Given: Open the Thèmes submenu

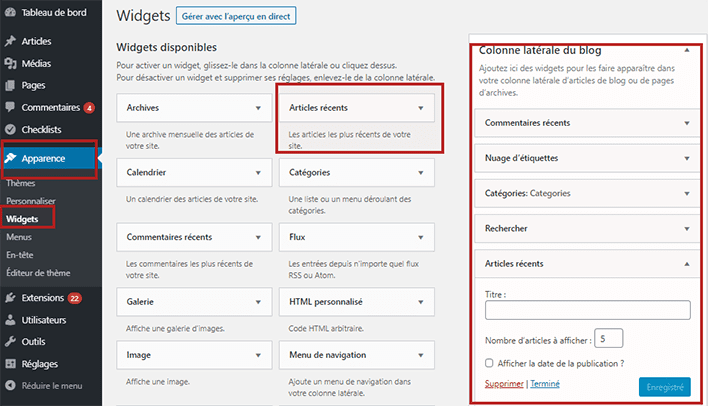Looking at the screenshot, I should pos(20,183).
